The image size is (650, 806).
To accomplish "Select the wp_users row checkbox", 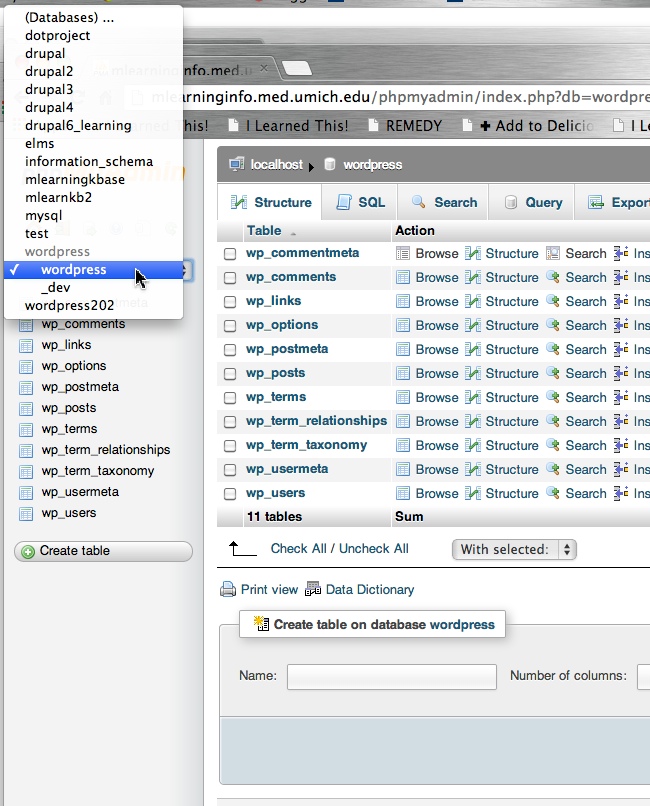I will [x=230, y=494].
